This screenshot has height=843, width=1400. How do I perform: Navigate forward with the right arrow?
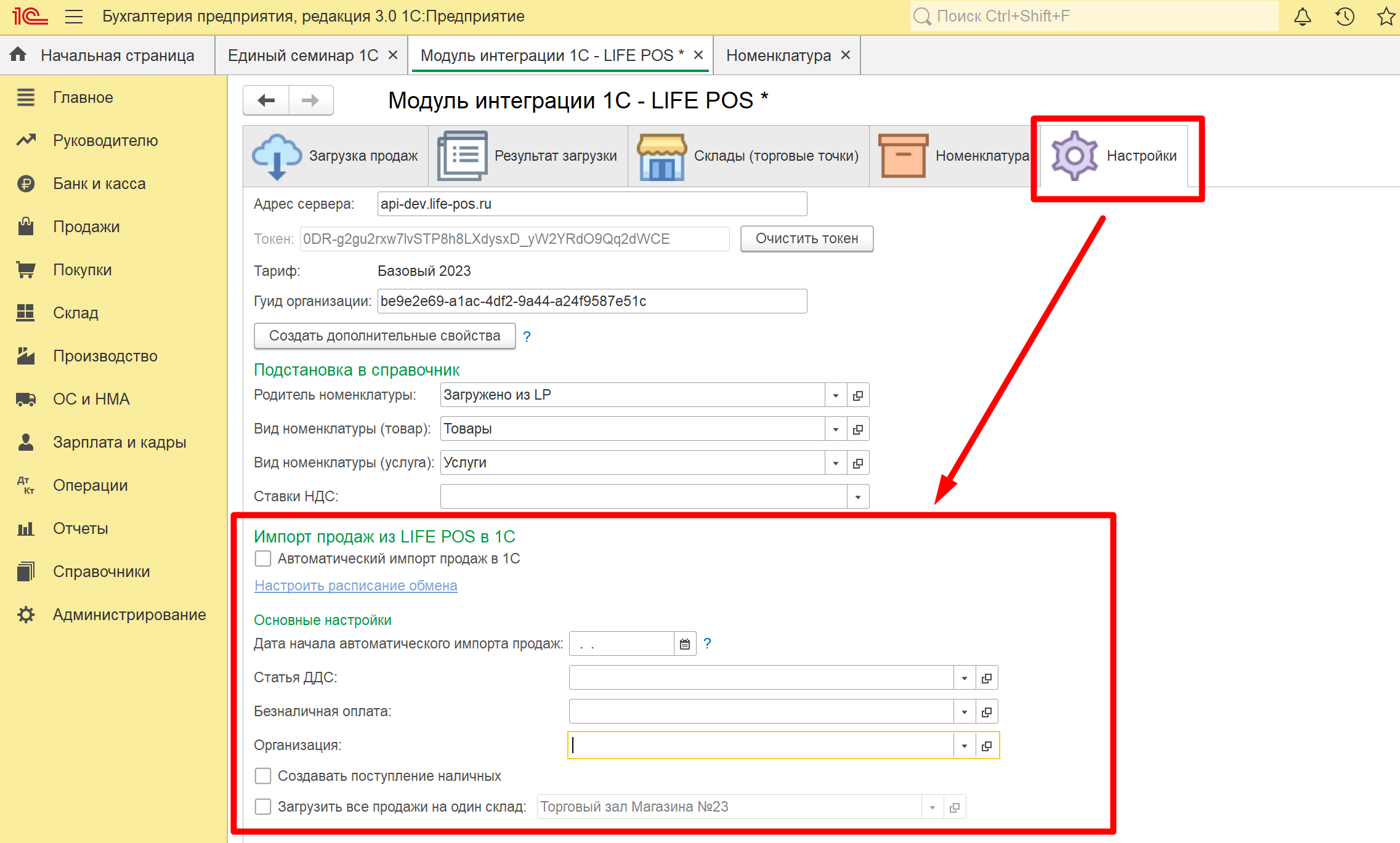tap(311, 100)
